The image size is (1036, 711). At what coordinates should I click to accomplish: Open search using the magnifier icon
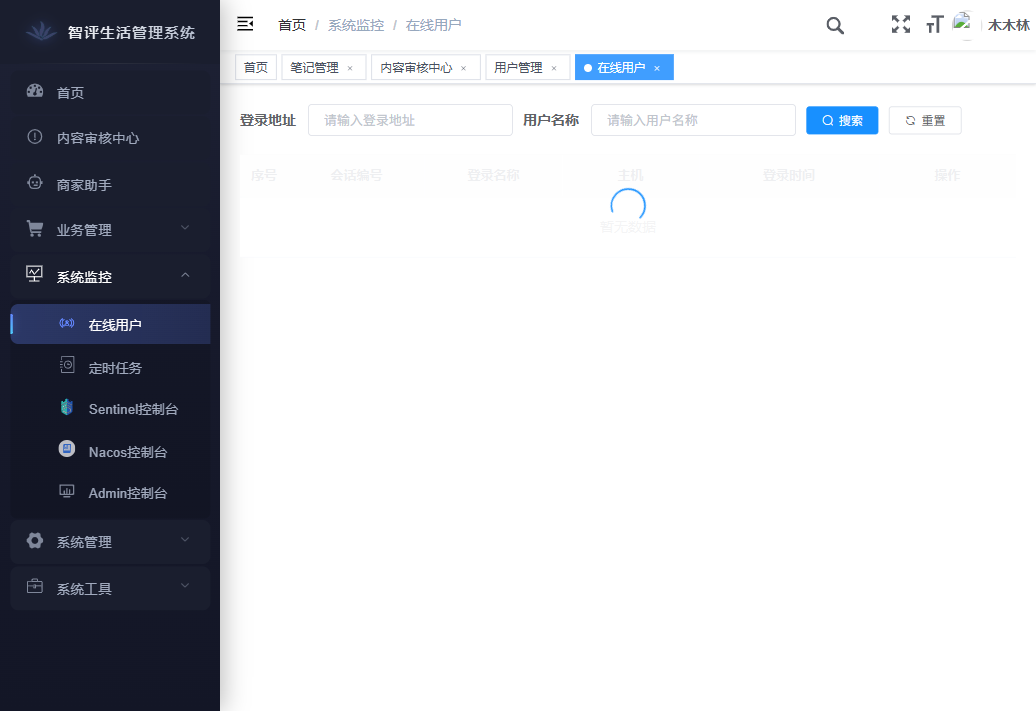pyautogui.click(x=835, y=26)
